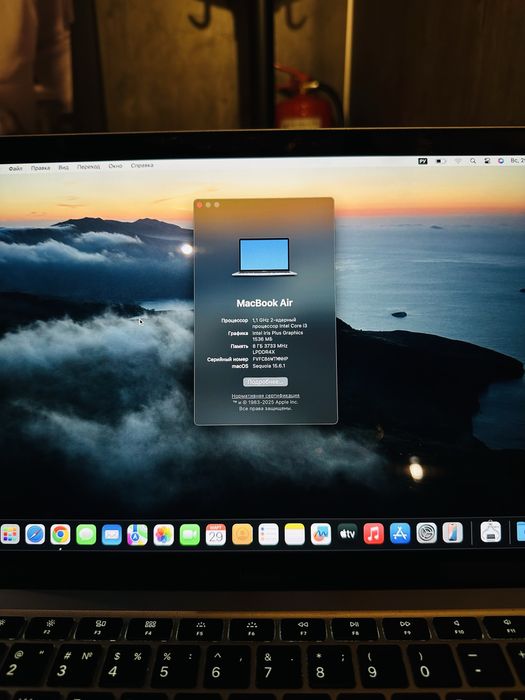Launch Freeform from the Dock
This screenshot has height=700, width=525.
click(321, 534)
